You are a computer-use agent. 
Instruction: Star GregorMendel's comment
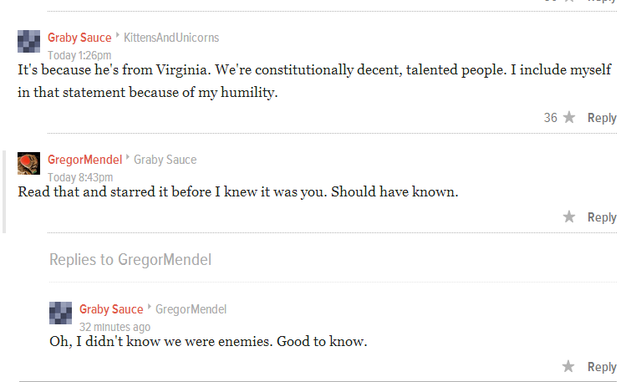coord(569,217)
